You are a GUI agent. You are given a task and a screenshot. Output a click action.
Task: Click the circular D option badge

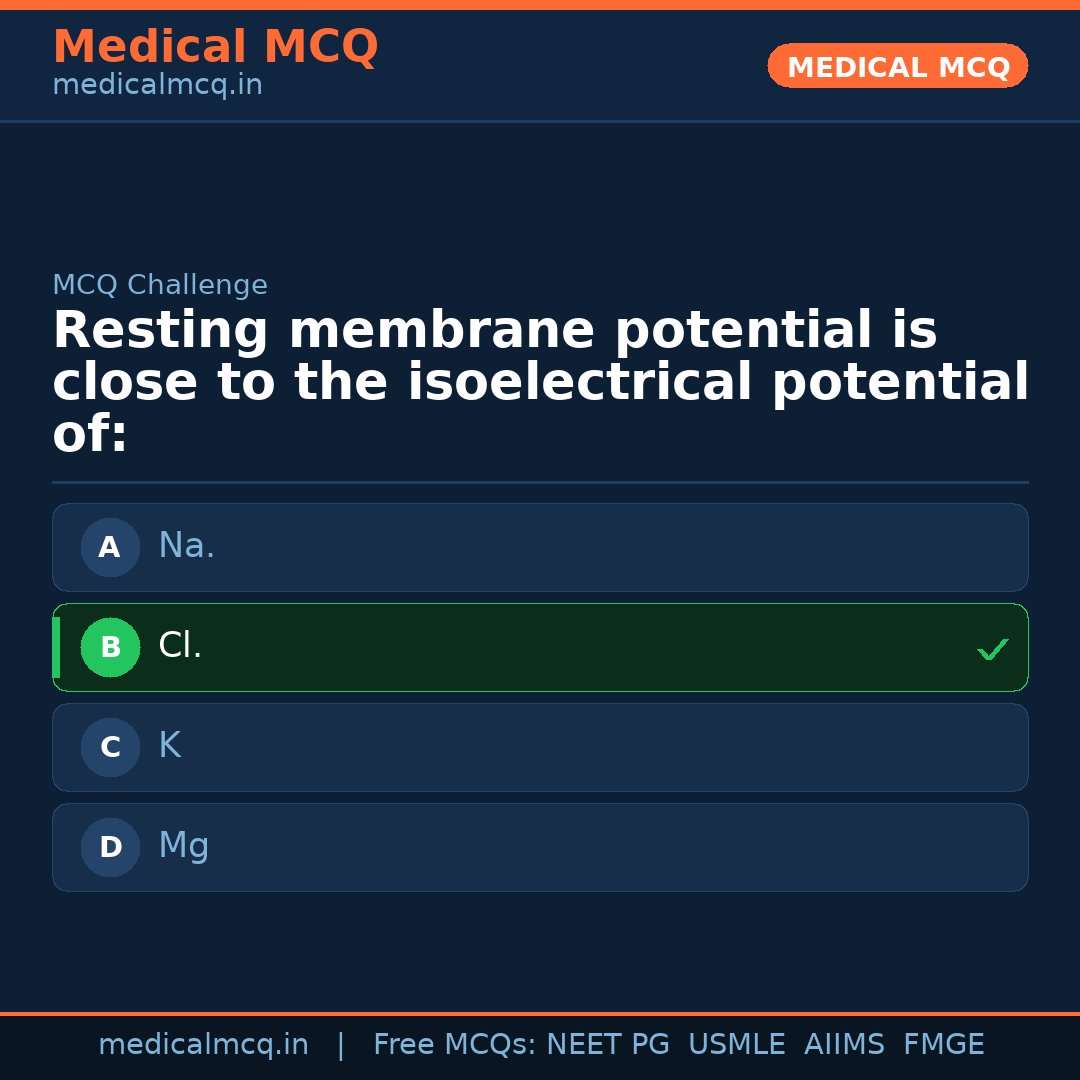point(110,847)
